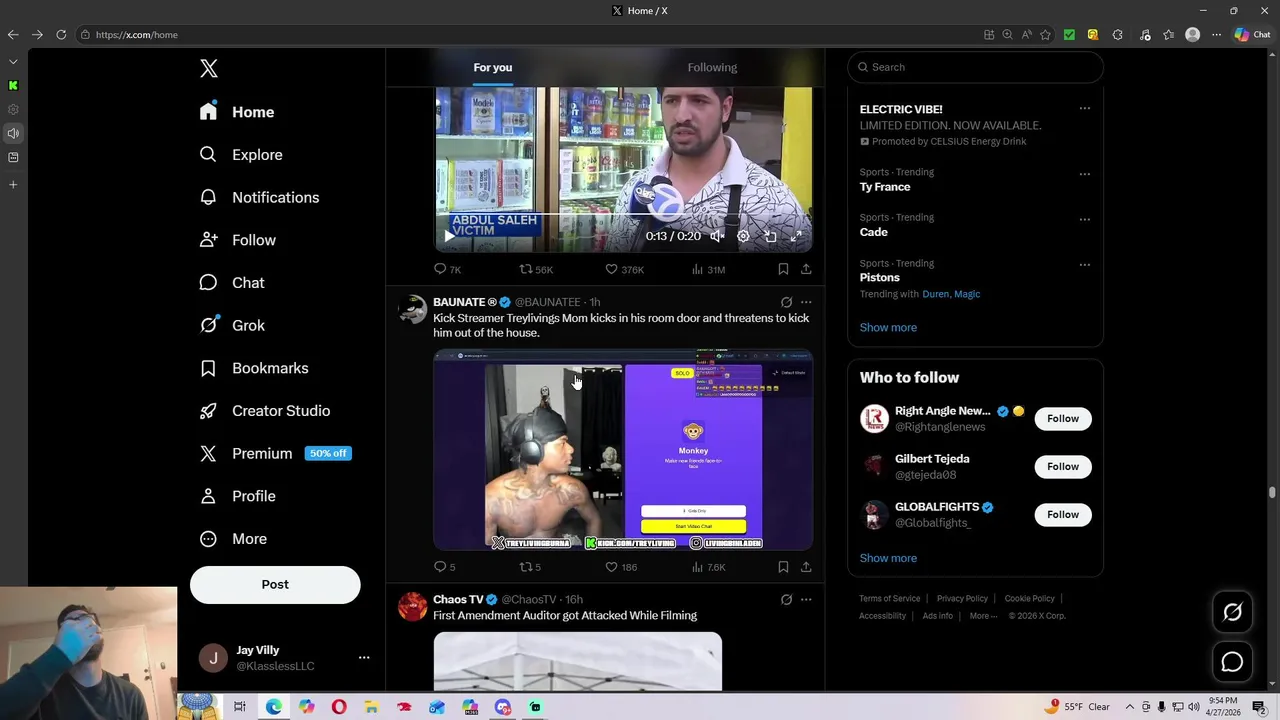Click the X logo in sidebar

209,68
